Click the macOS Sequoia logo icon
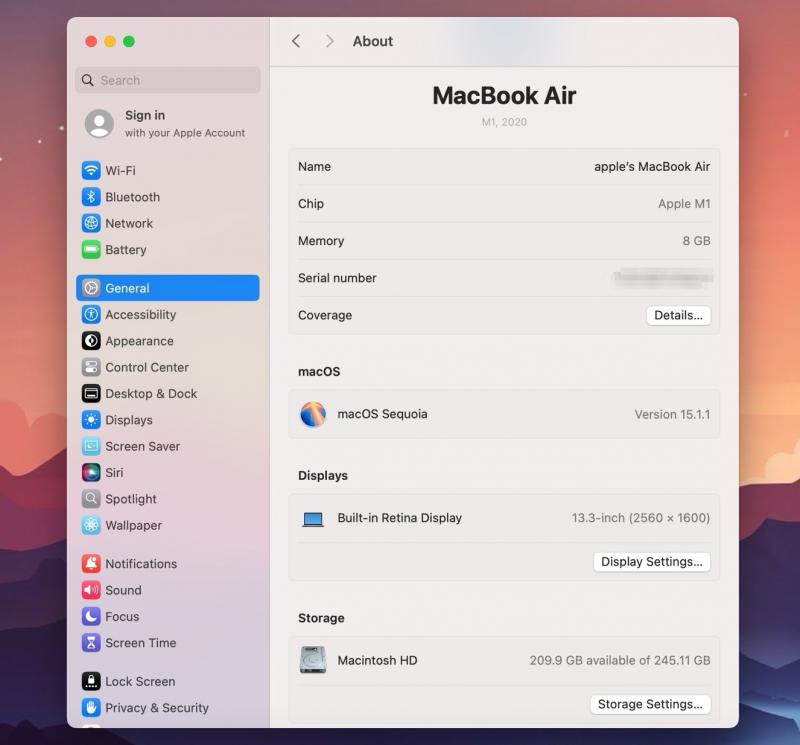 coord(313,414)
